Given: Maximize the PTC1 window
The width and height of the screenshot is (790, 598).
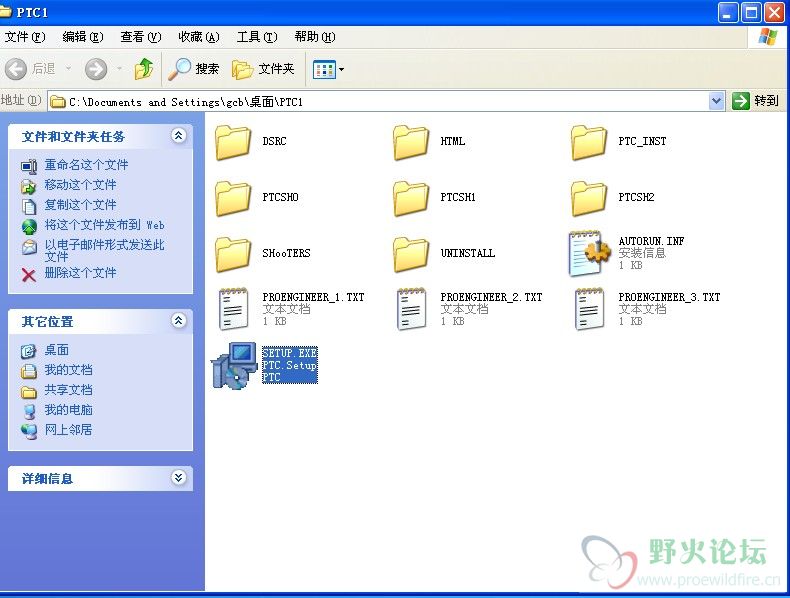Looking at the screenshot, I should [751, 12].
